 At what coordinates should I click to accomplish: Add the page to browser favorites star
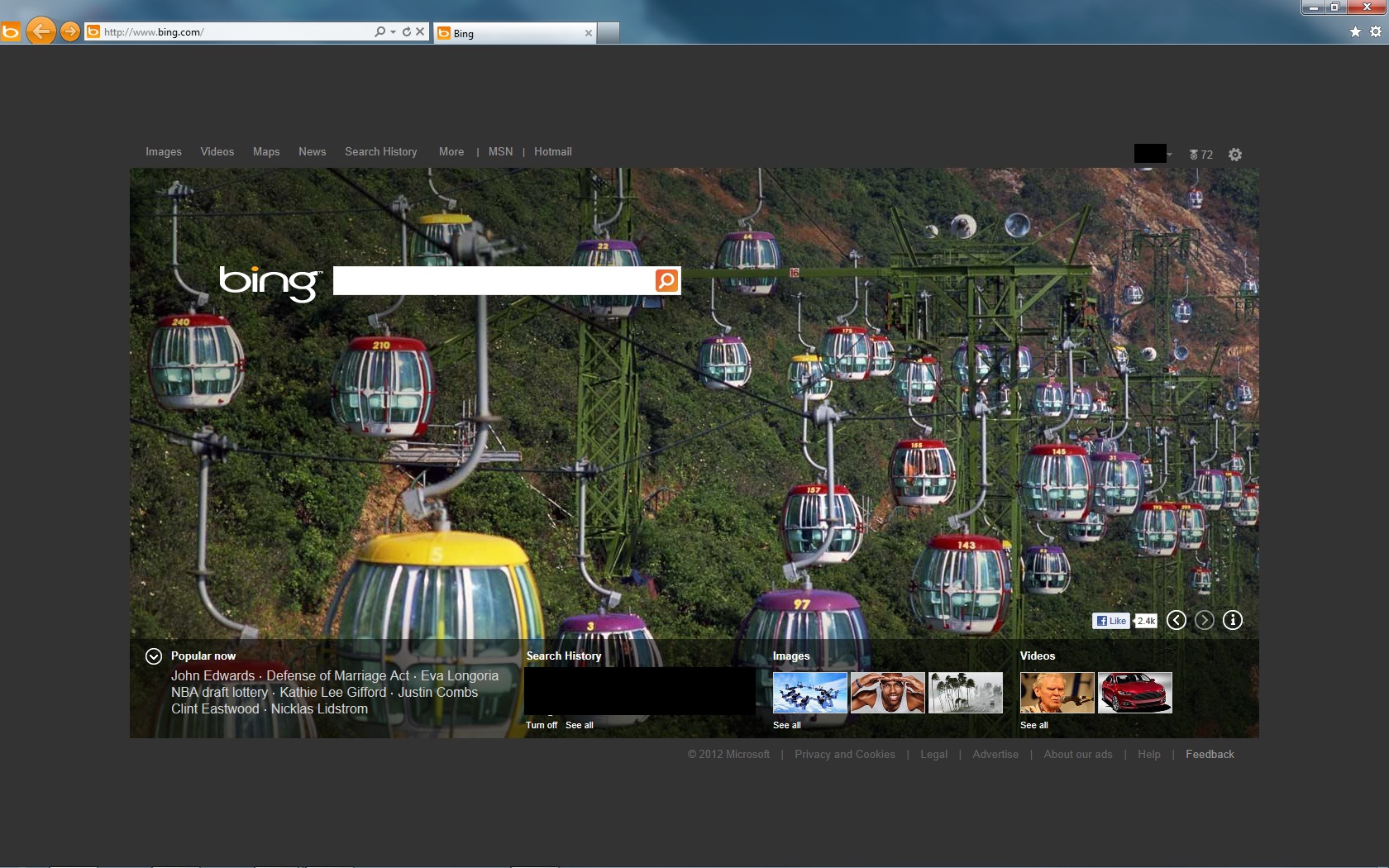click(x=1355, y=32)
